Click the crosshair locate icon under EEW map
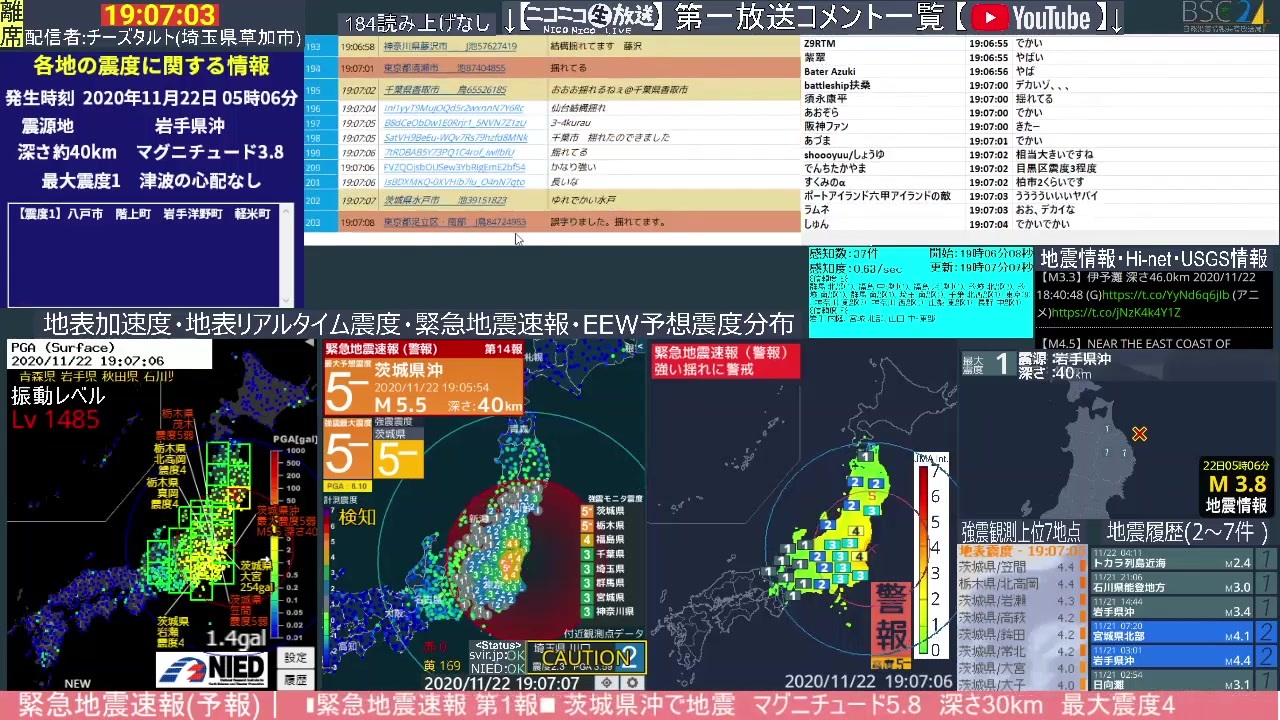 pos(607,683)
